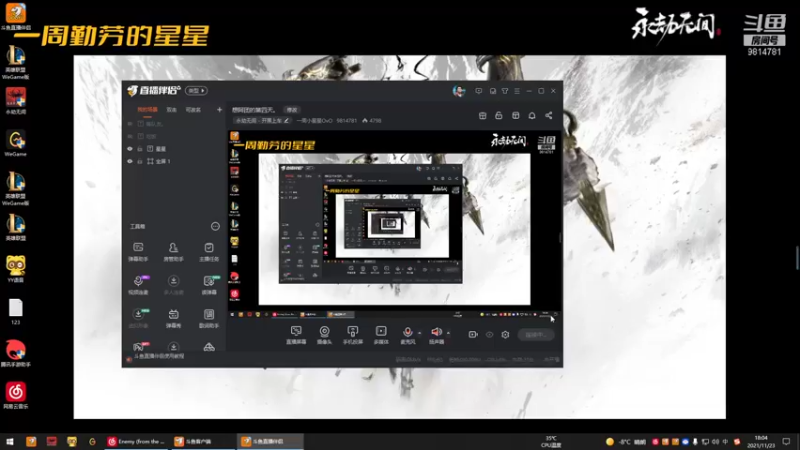800x450 pixels.
Task: Mute the 扬声器 speaker
Action: (436, 335)
